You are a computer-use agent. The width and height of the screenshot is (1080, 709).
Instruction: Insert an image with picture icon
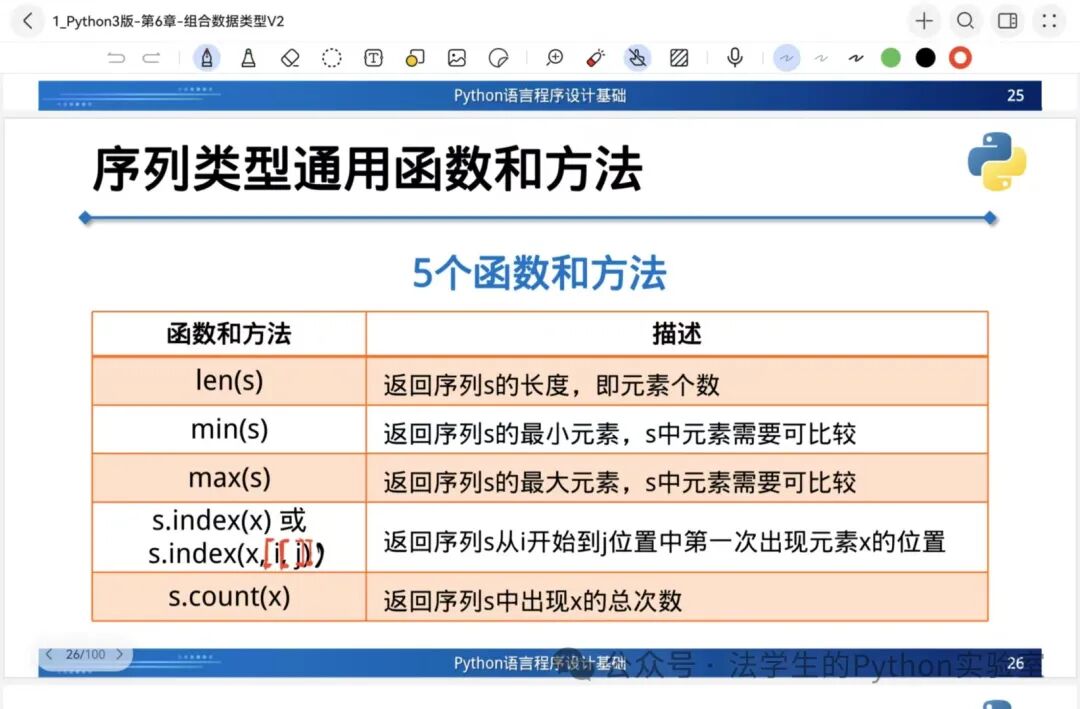[x=457, y=58]
